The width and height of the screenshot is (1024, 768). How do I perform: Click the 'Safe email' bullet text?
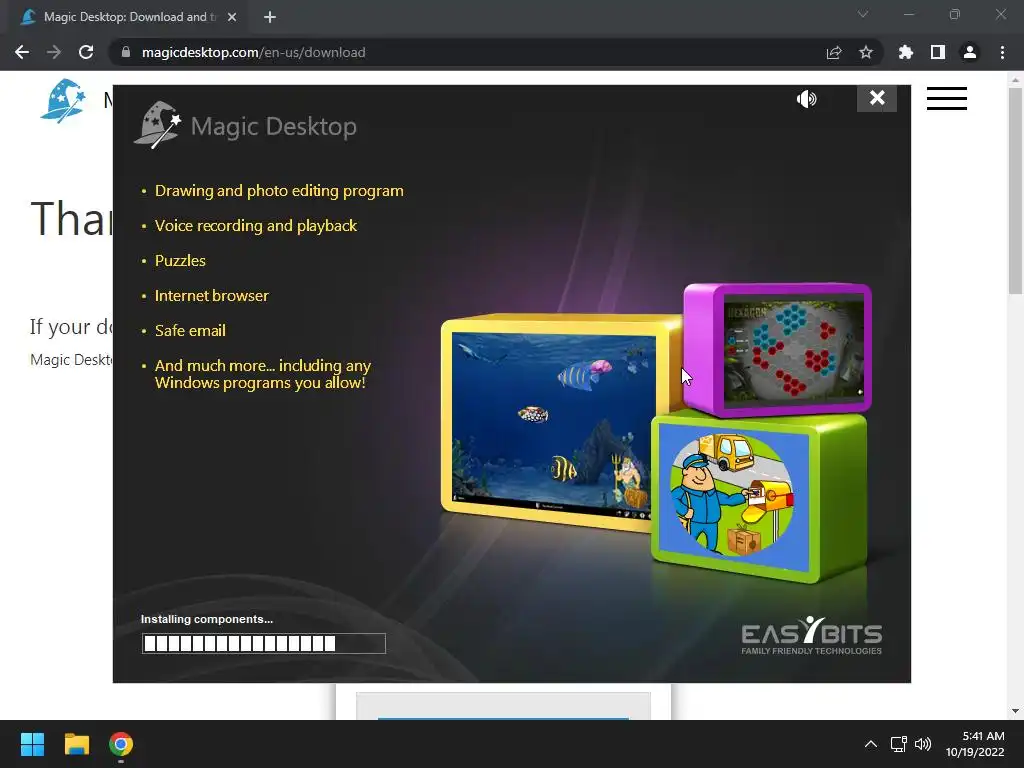189,330
